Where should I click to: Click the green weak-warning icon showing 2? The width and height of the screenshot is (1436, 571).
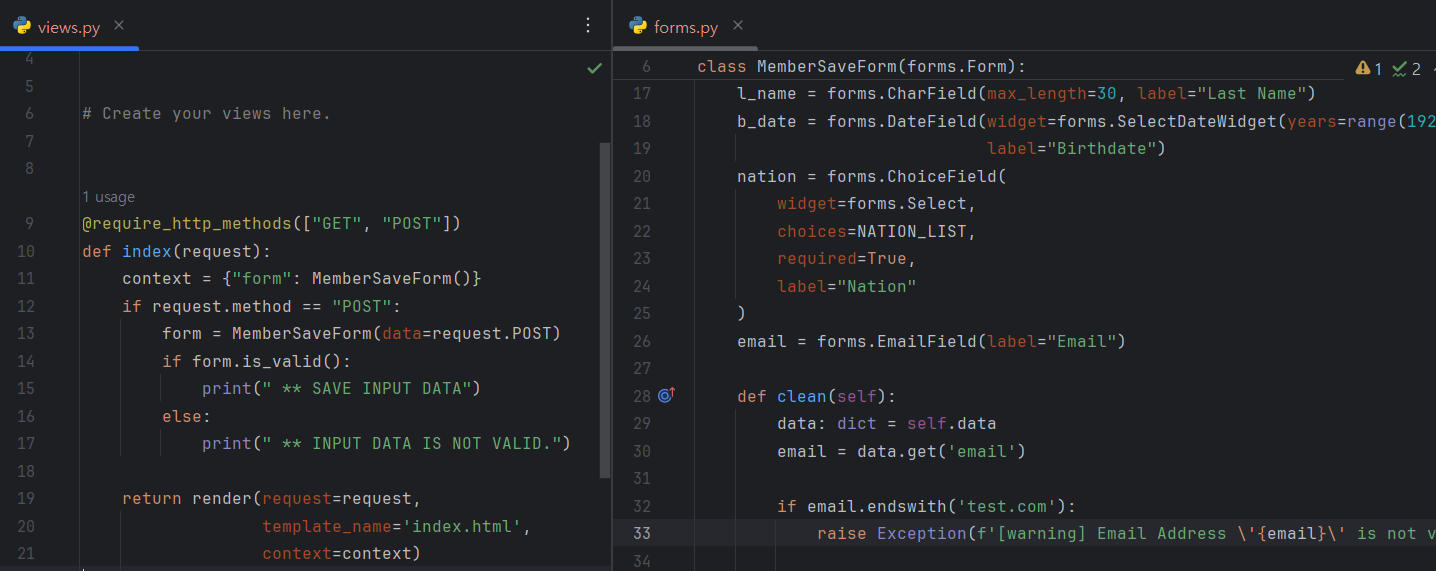click(1400, 68)
